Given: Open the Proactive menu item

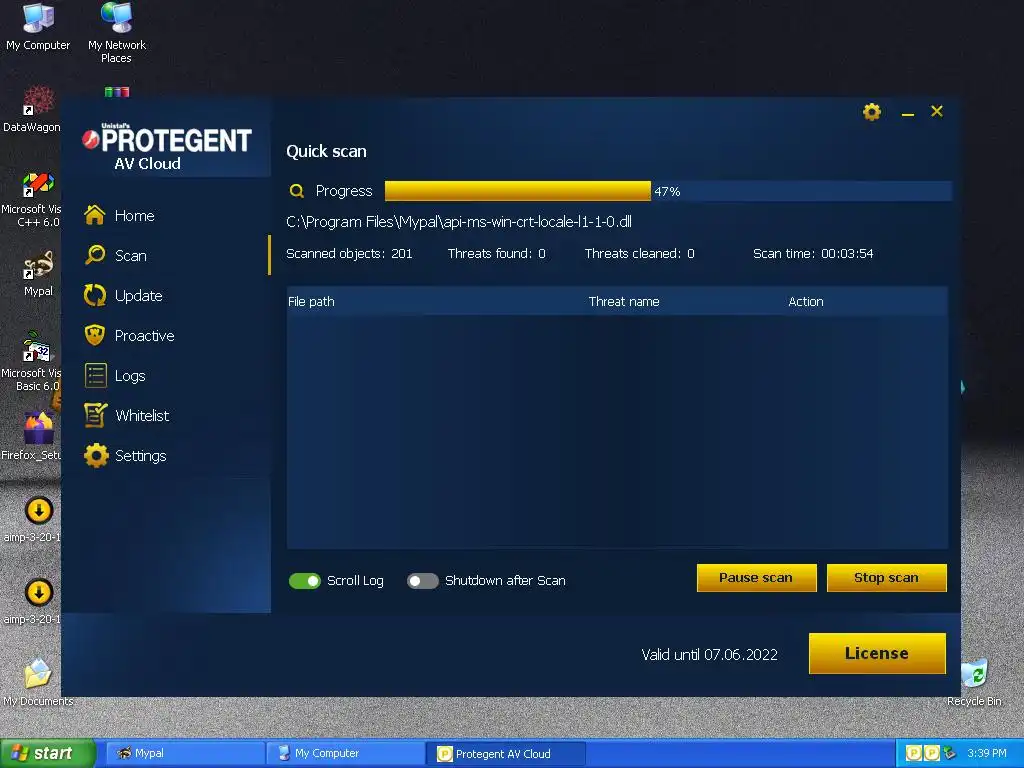Looking at the screenshot, I should pos(144,336).
